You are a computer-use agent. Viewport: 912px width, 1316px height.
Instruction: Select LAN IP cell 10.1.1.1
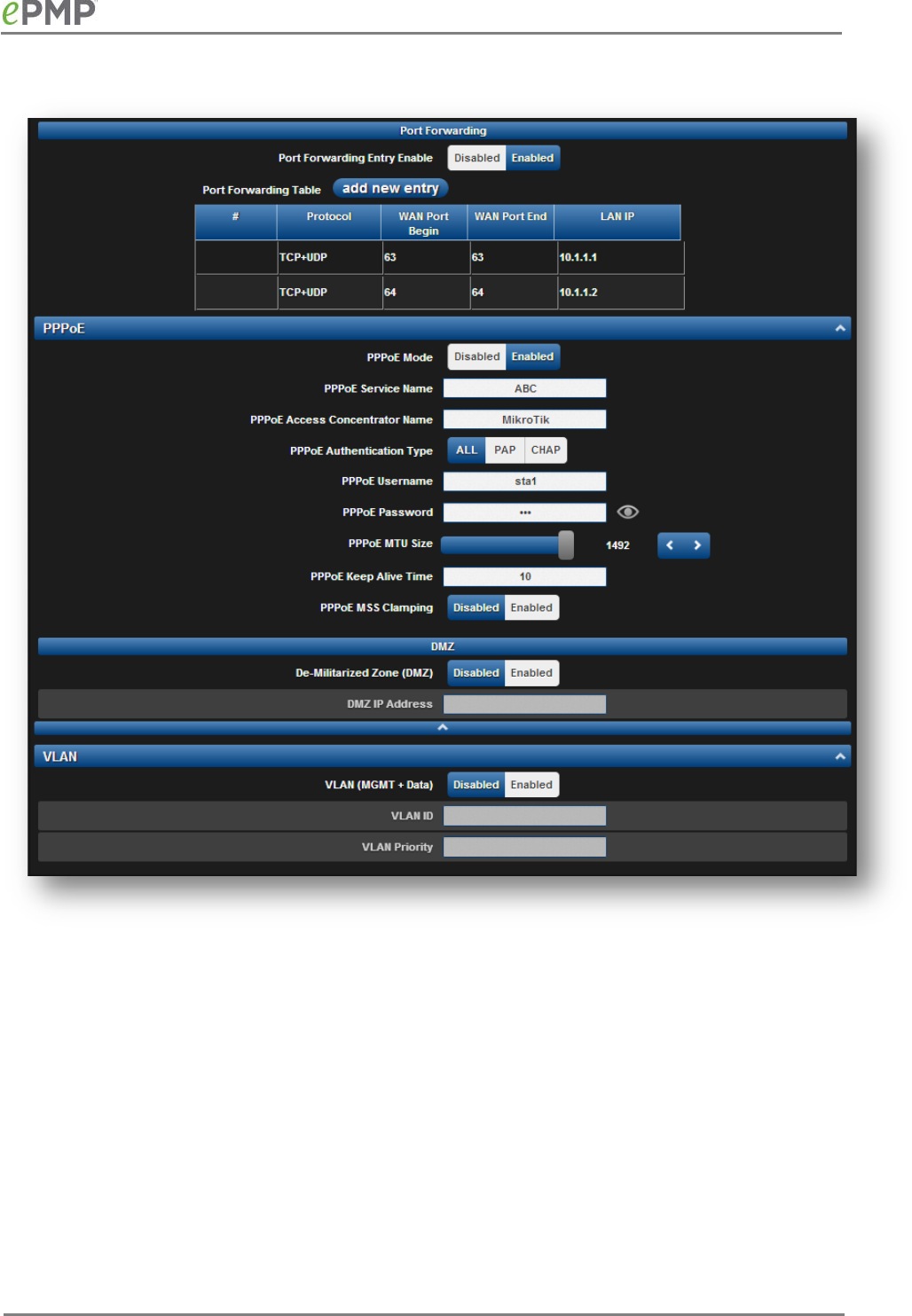(x=621, y=257)
